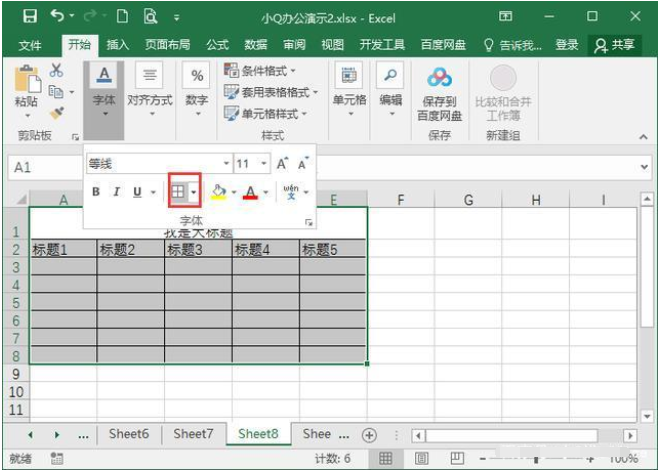
Task: Click the Share button
Action: click(614, 45)
